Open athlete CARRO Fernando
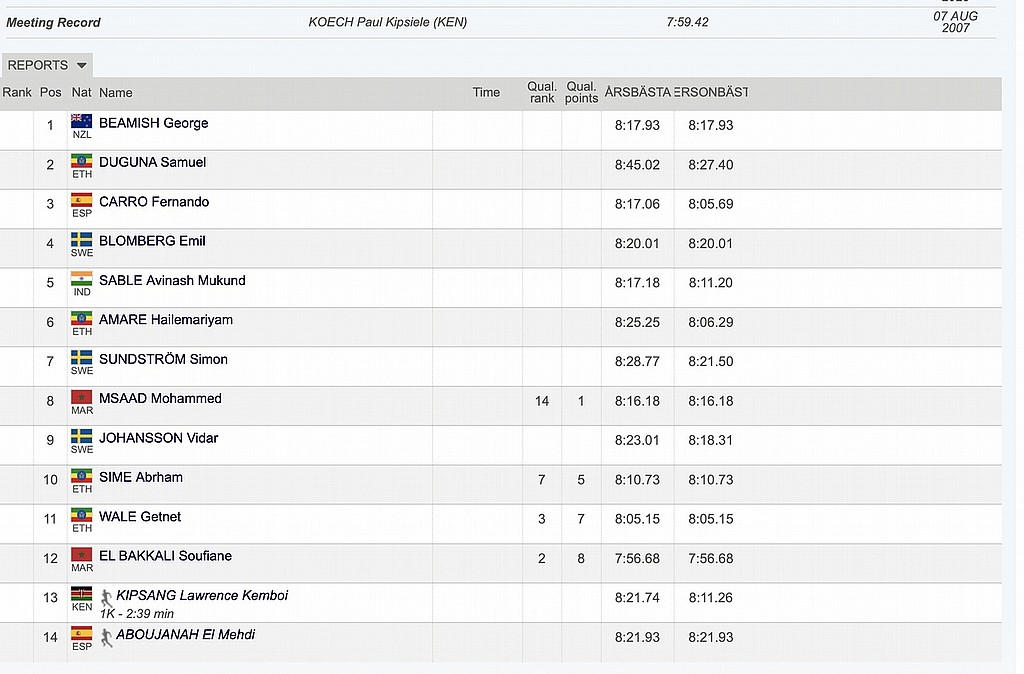The height and width of the screenshot is (674, 1024). (x=154, y=202)
